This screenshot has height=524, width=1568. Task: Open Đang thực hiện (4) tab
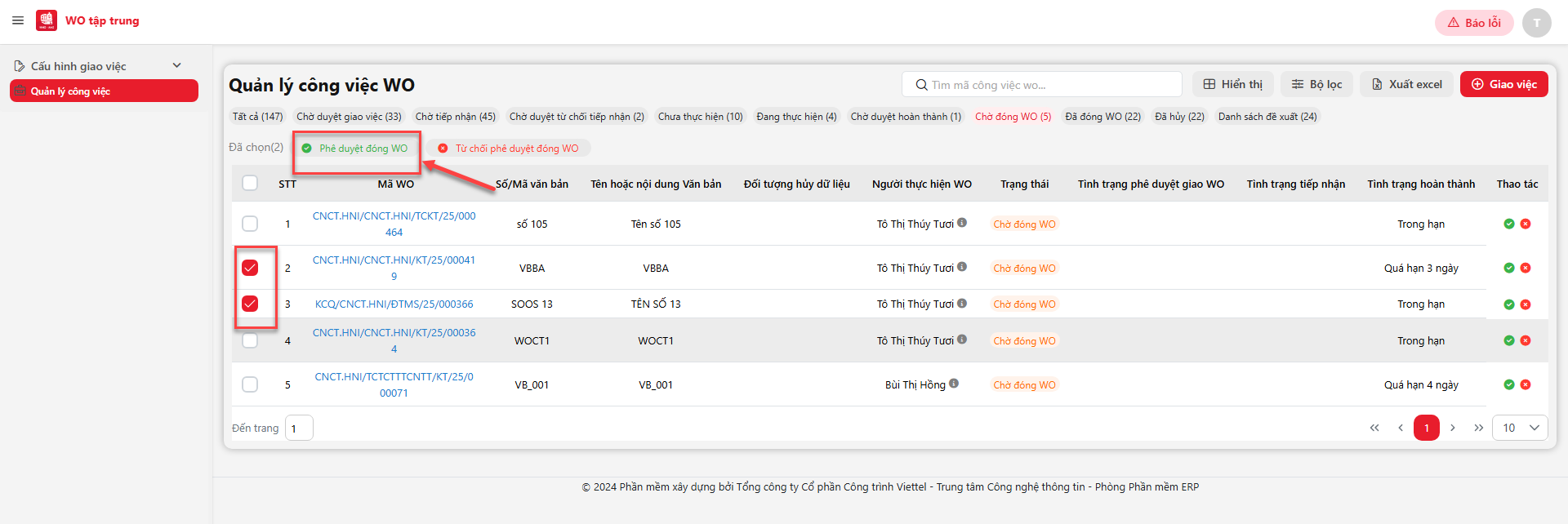[x=796, y=117]
